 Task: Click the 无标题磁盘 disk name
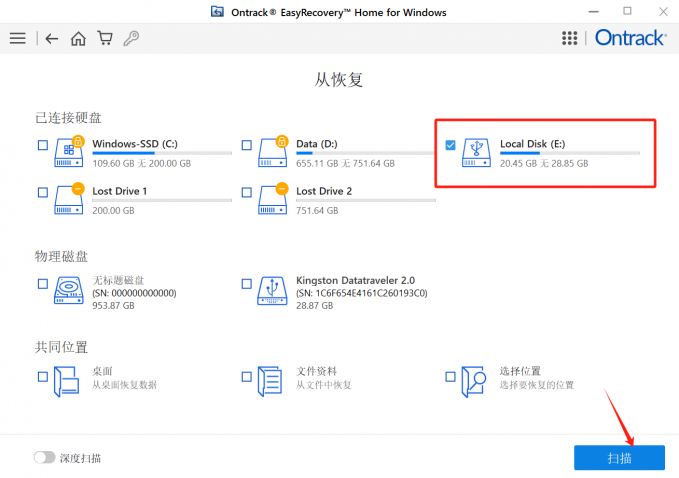(118, 280)
